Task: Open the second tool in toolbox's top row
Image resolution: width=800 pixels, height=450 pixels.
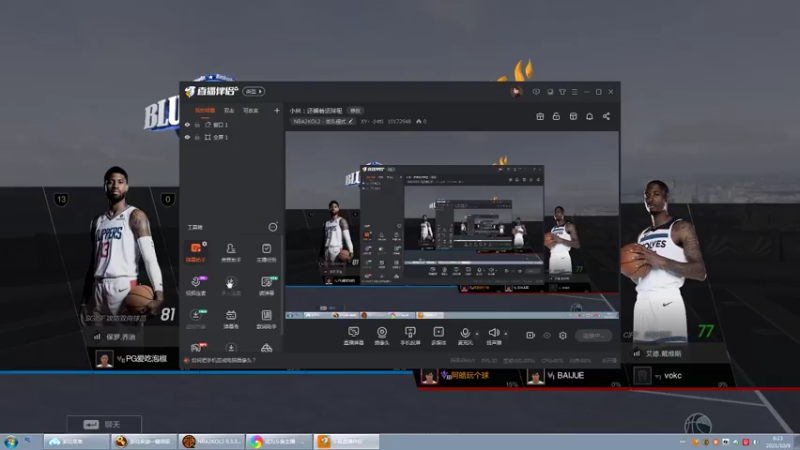Action: (231, 252)
